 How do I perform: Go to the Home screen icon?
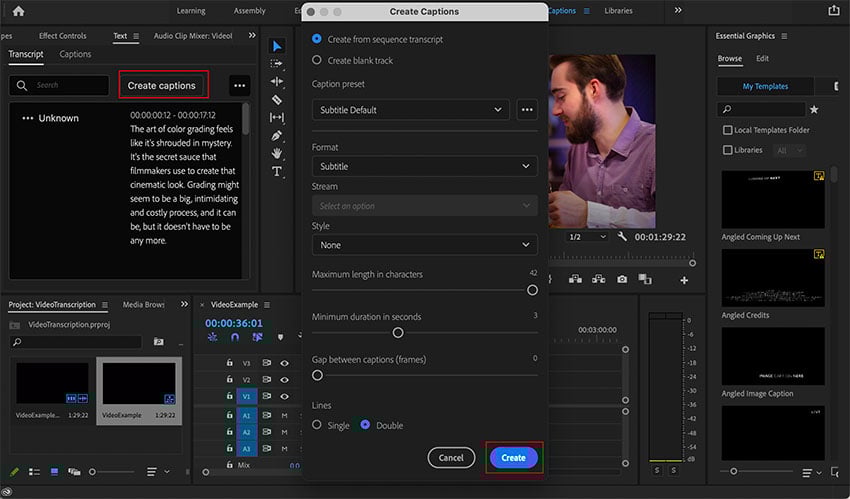[x=17, y=11]
